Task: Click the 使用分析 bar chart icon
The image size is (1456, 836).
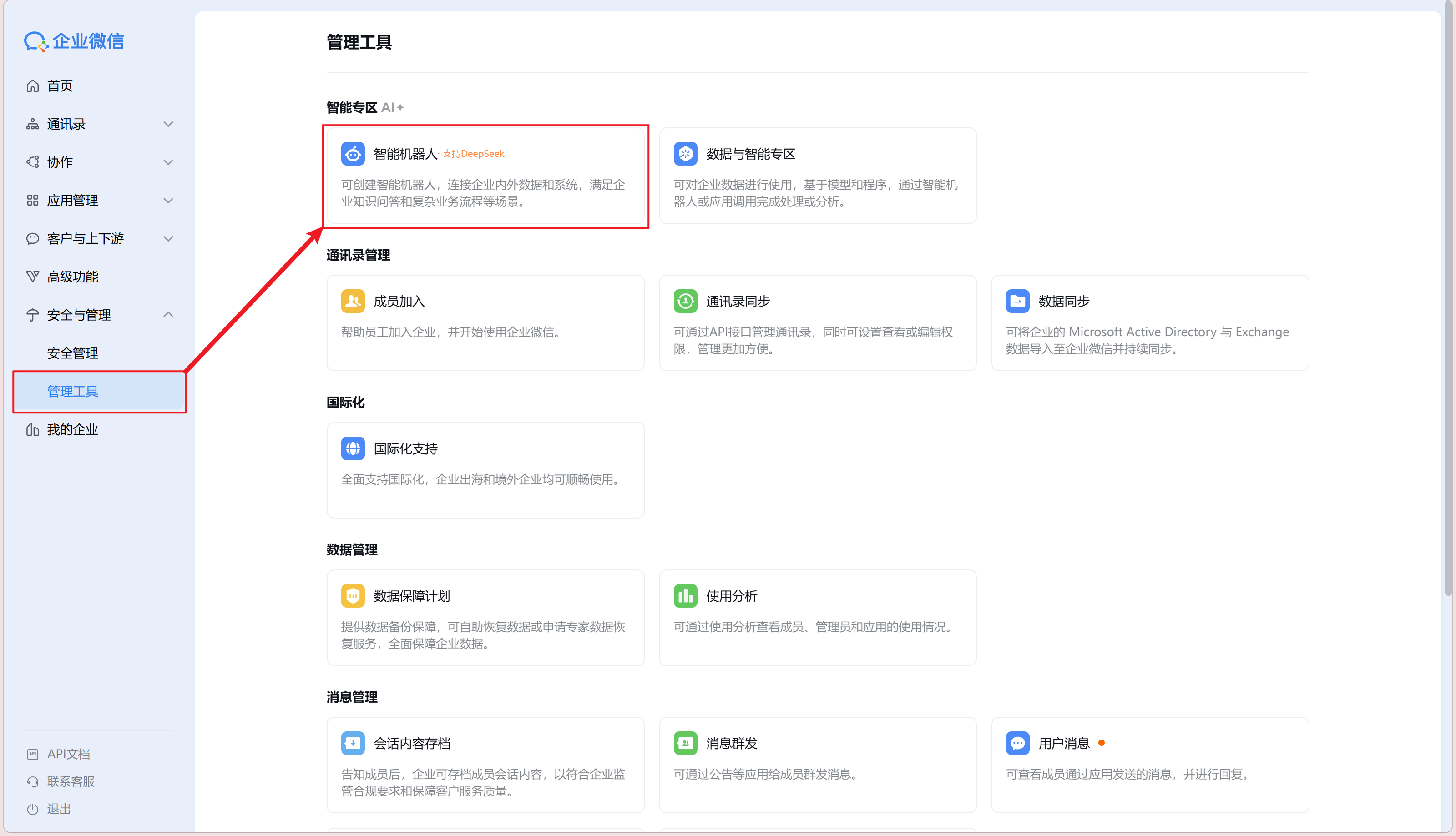Action: click(x=685, y=596)
